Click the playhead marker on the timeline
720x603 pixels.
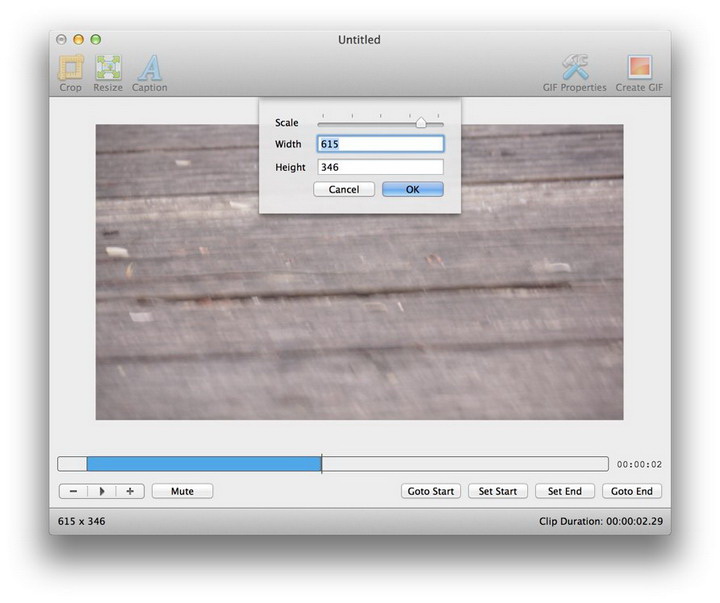click(x=321, y=464)
